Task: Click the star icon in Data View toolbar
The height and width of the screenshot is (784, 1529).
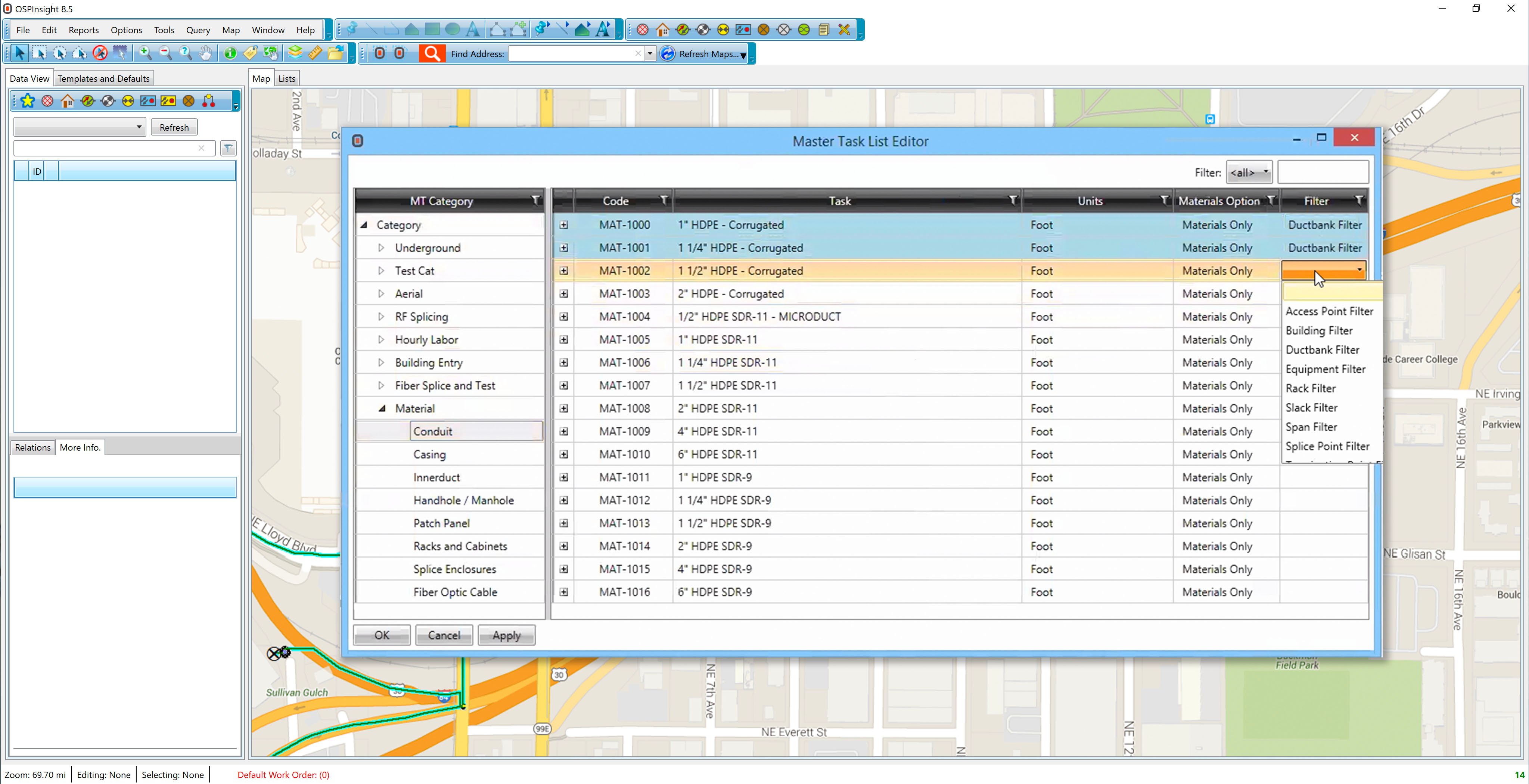Action: coord(27,101)
